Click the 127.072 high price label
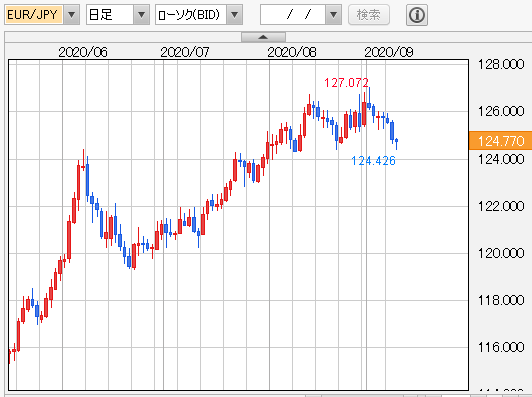The height and width of the screenshot is (397, 532). (x=346, y=83)
